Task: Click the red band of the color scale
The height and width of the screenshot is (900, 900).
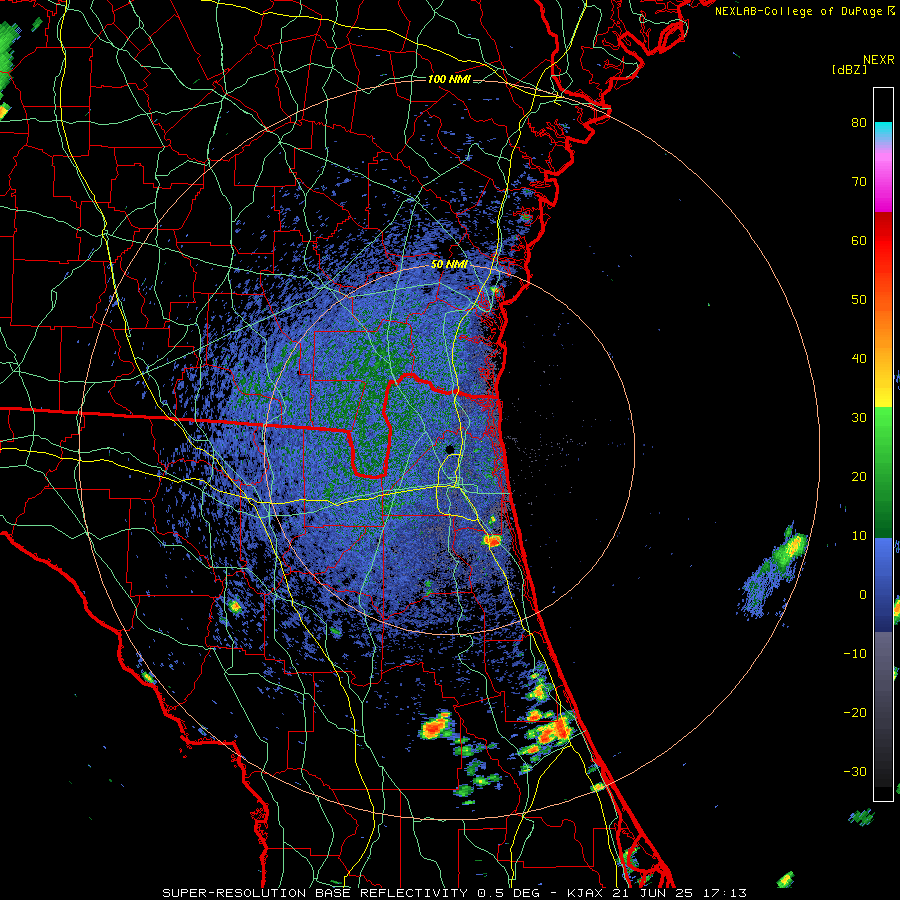Action: tap(883, 241)
